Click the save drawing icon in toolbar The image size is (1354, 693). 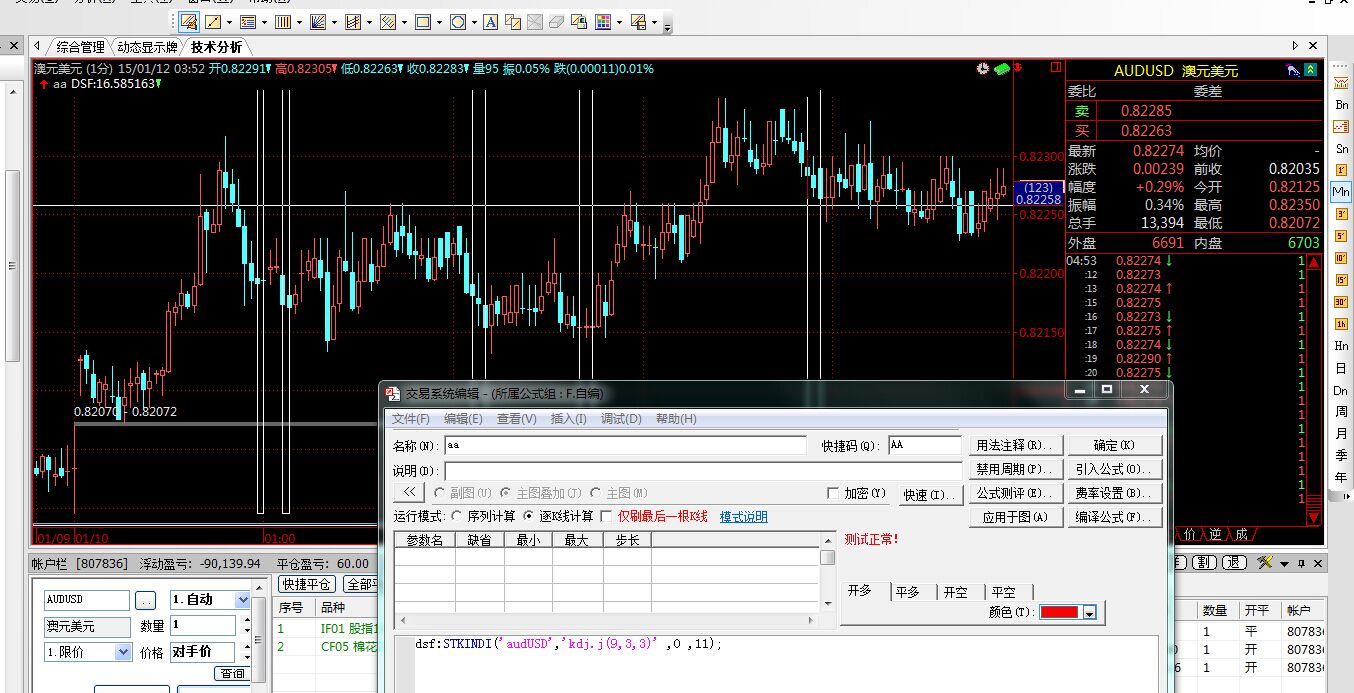point(637,22)
